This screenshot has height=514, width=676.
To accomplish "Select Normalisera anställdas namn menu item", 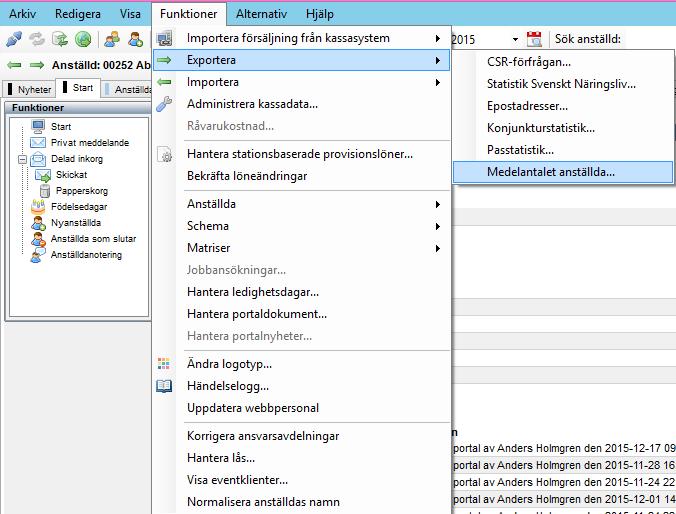I will [x=301, y=502].
